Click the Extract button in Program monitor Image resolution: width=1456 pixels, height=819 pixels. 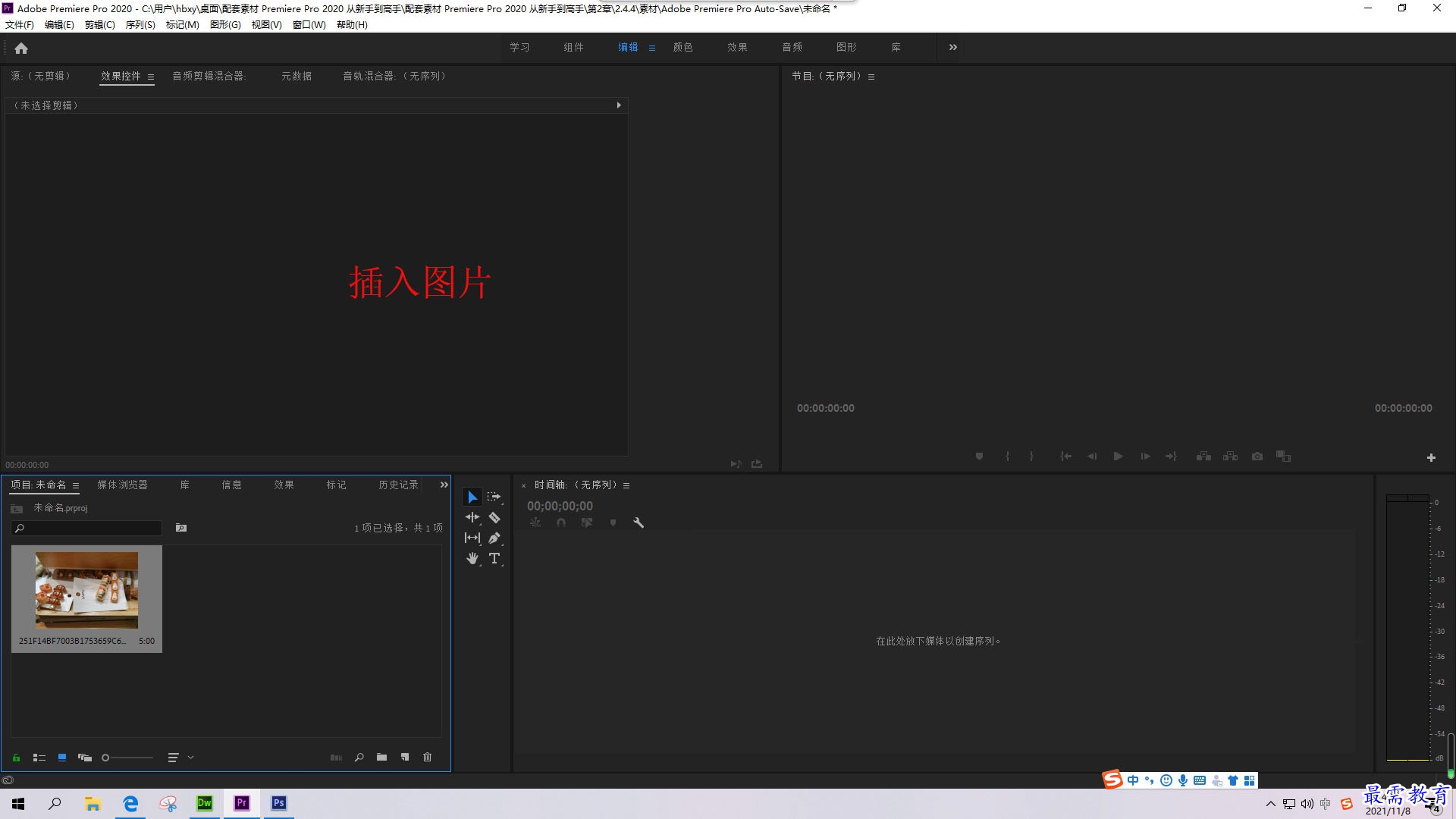(1231, 457)
